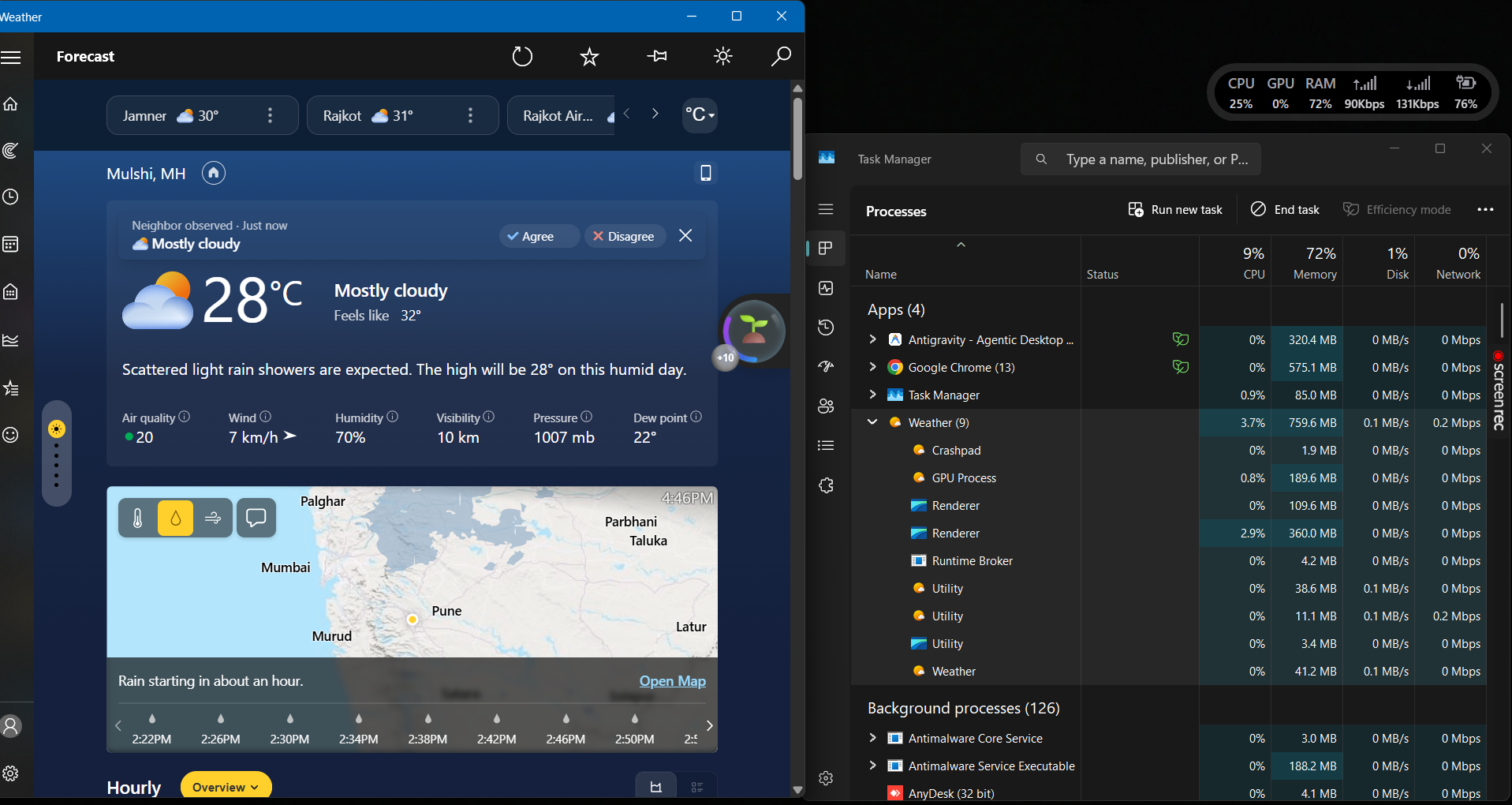This screenshot has width=1512, height=805.
Task: Agree with the Mostly cloudy observation
Action: tap(539, 236)
